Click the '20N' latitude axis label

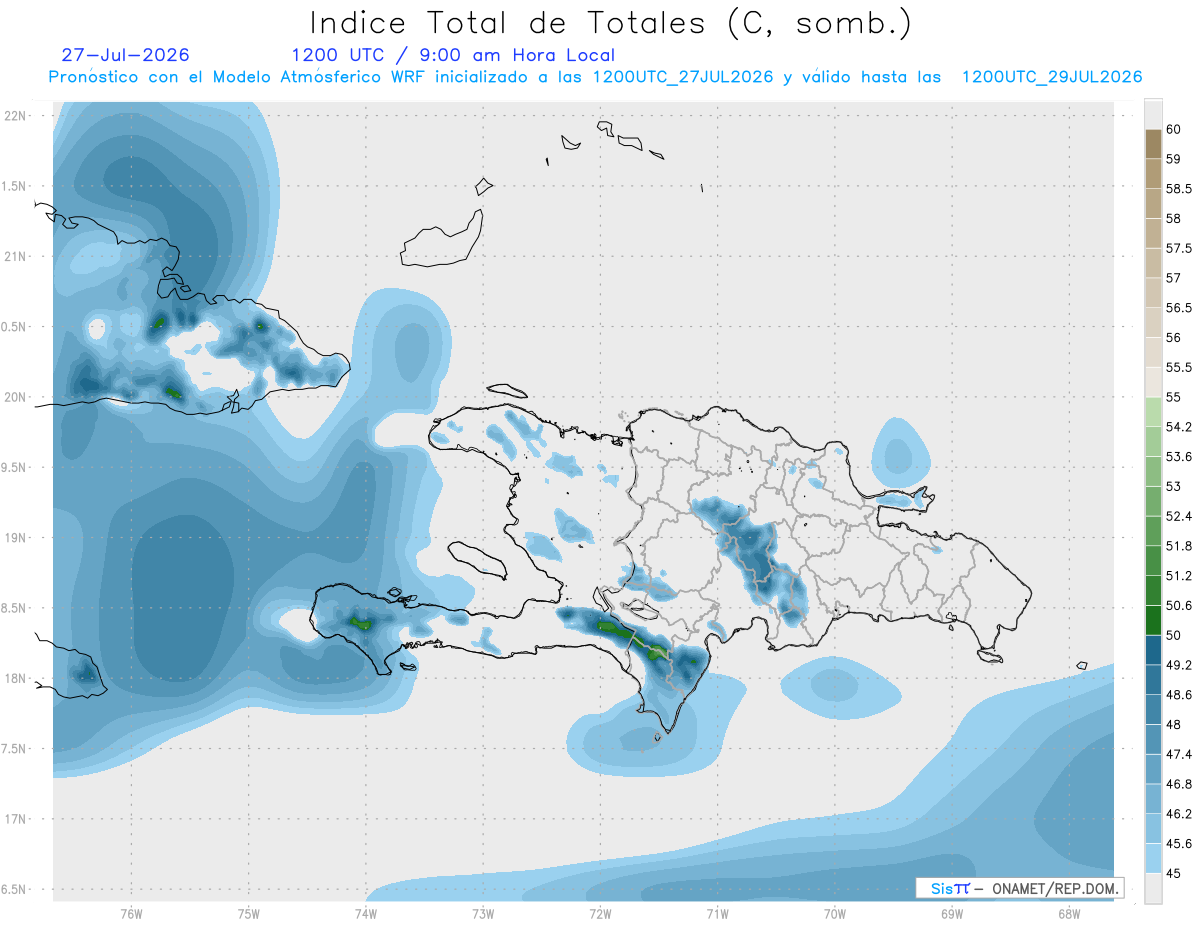pyautogui.click(x=15, y=397)
